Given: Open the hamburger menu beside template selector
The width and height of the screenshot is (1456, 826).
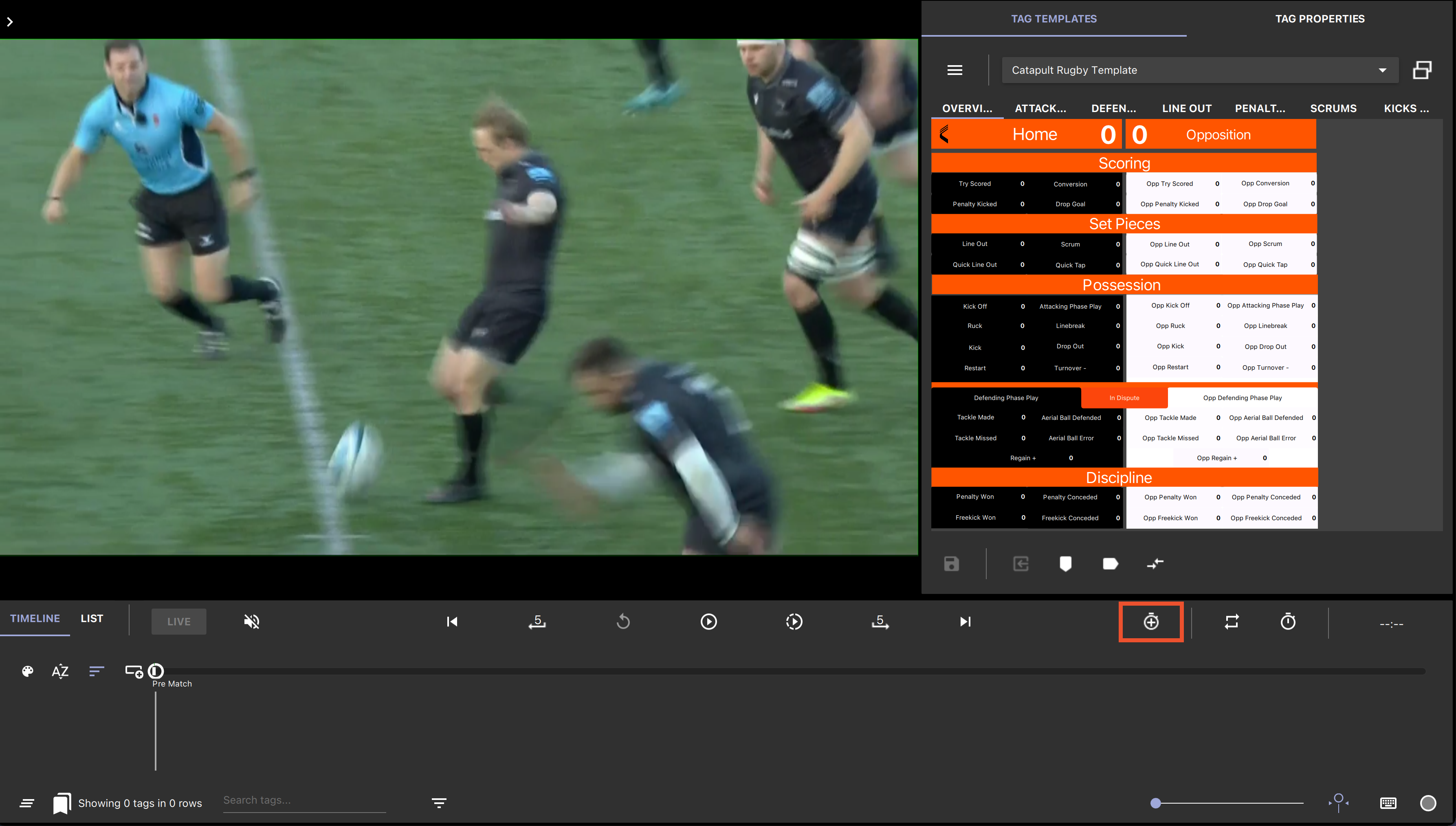Looking at the screenshot, I should pyautogui.click(x=955, y=70).
